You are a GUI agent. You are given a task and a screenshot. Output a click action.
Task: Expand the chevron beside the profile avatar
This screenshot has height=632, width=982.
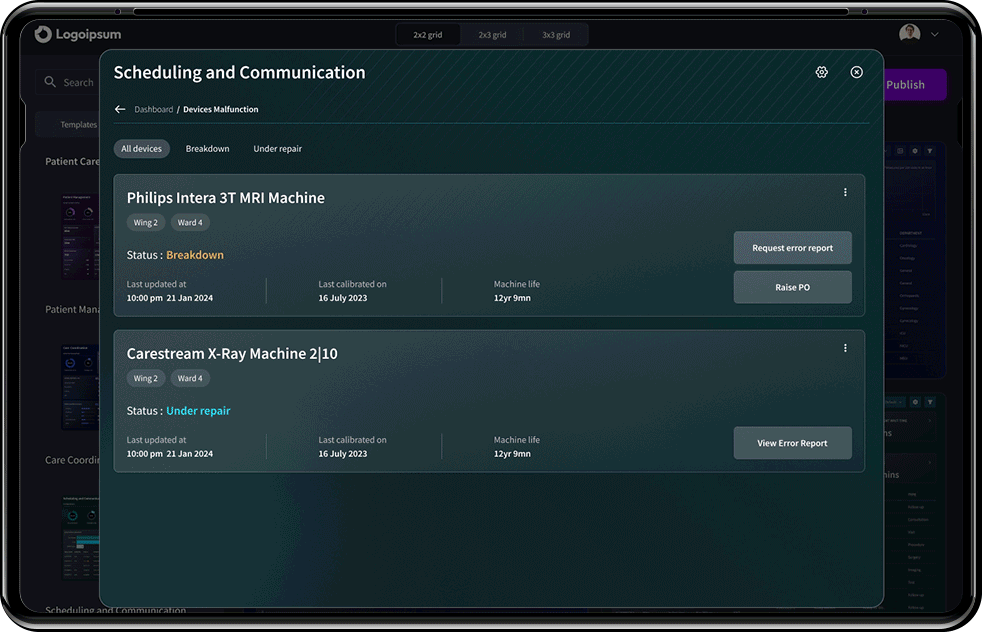click(935, 34)
